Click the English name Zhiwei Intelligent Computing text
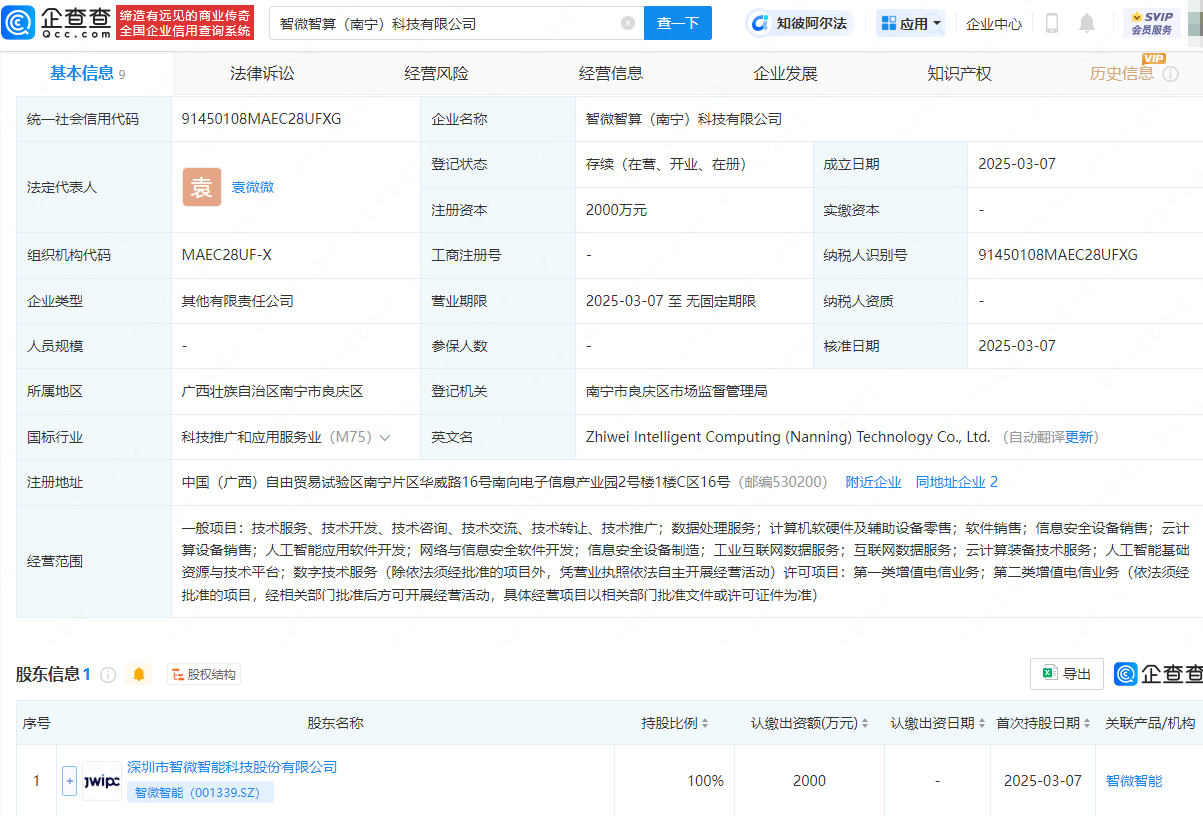 (788, 437)
